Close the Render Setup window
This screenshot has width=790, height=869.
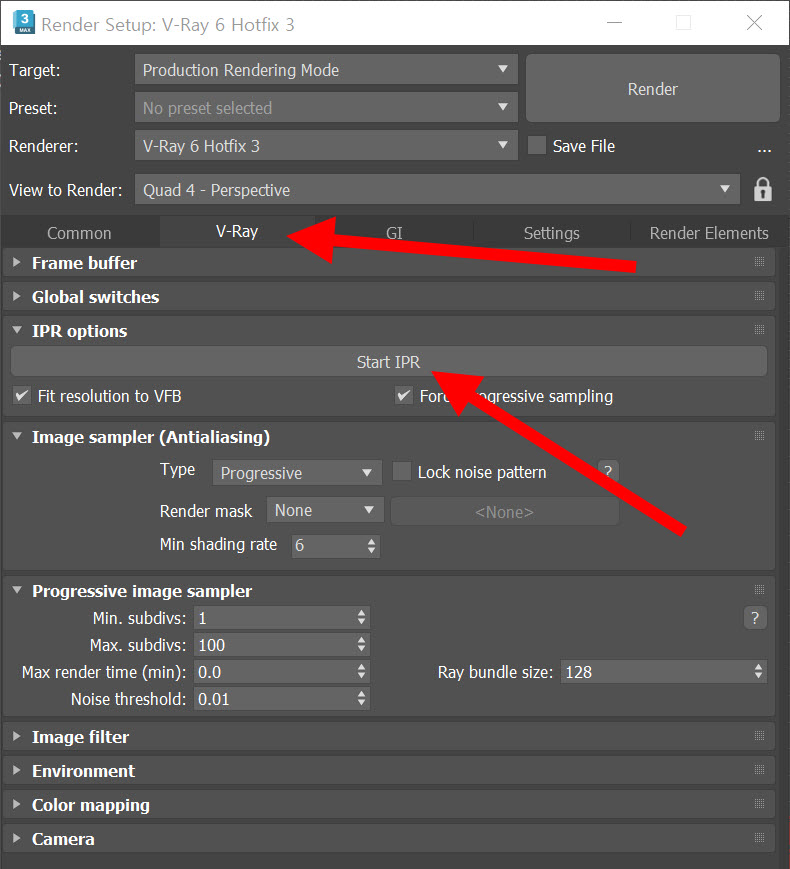click(755, 23)
